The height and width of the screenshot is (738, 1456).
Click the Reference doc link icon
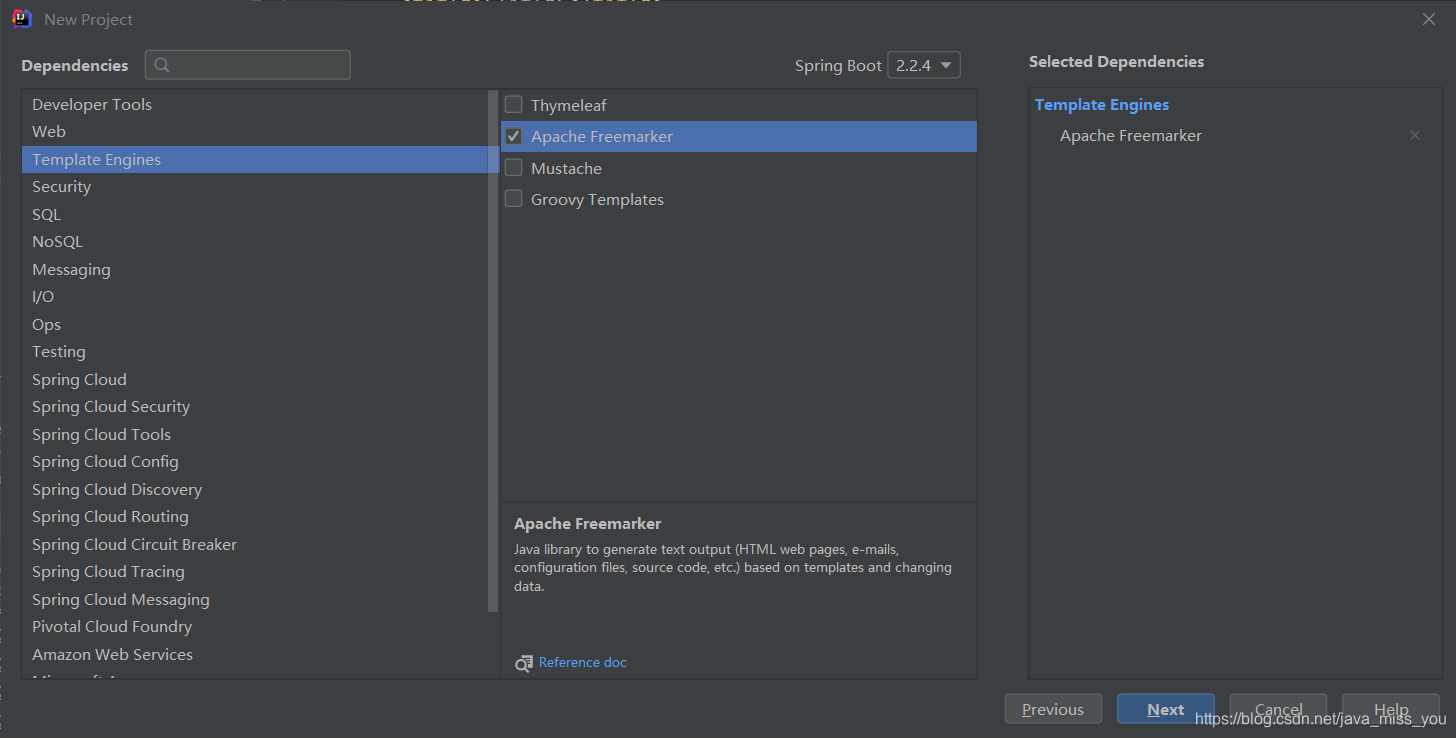coord(524,663)
